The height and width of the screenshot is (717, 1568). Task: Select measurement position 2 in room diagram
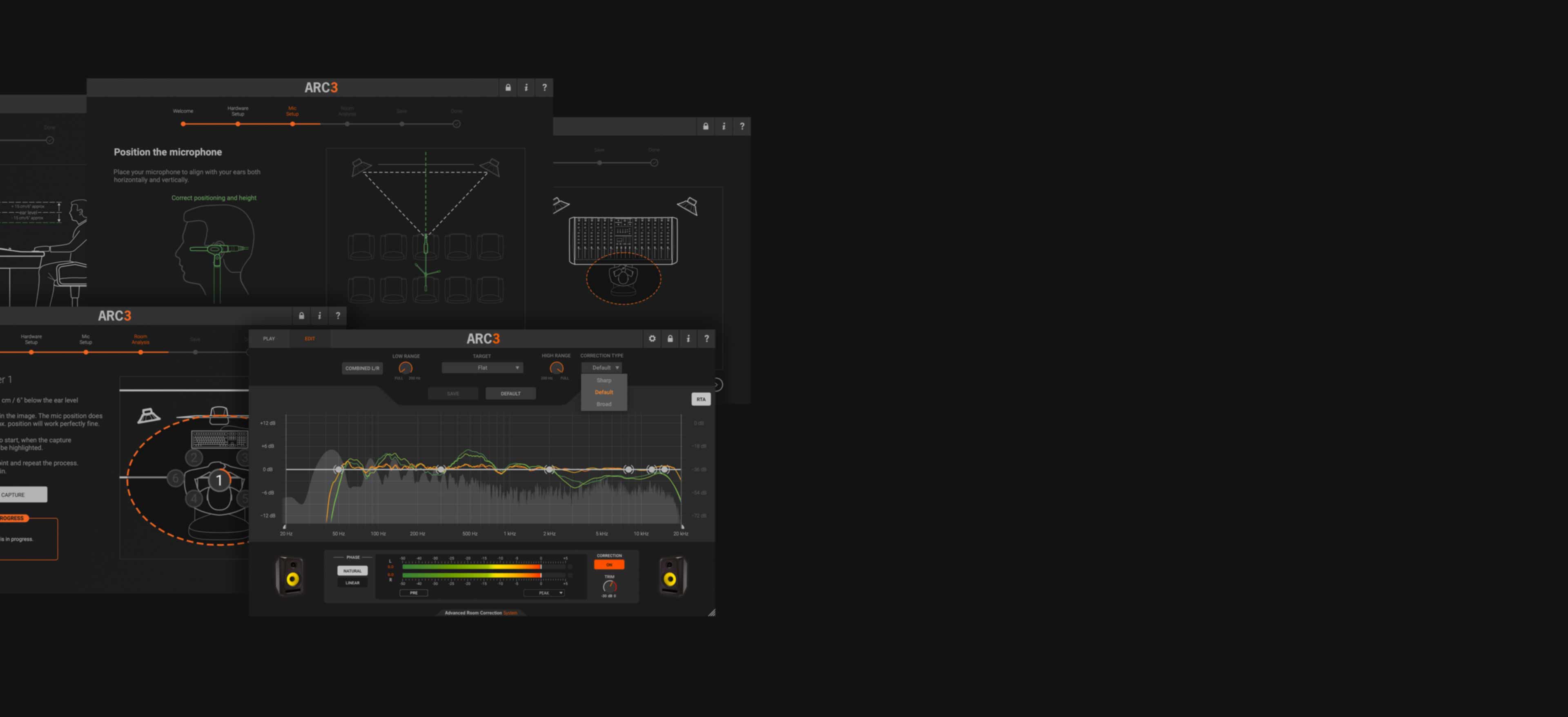click(x=194, y=457)
